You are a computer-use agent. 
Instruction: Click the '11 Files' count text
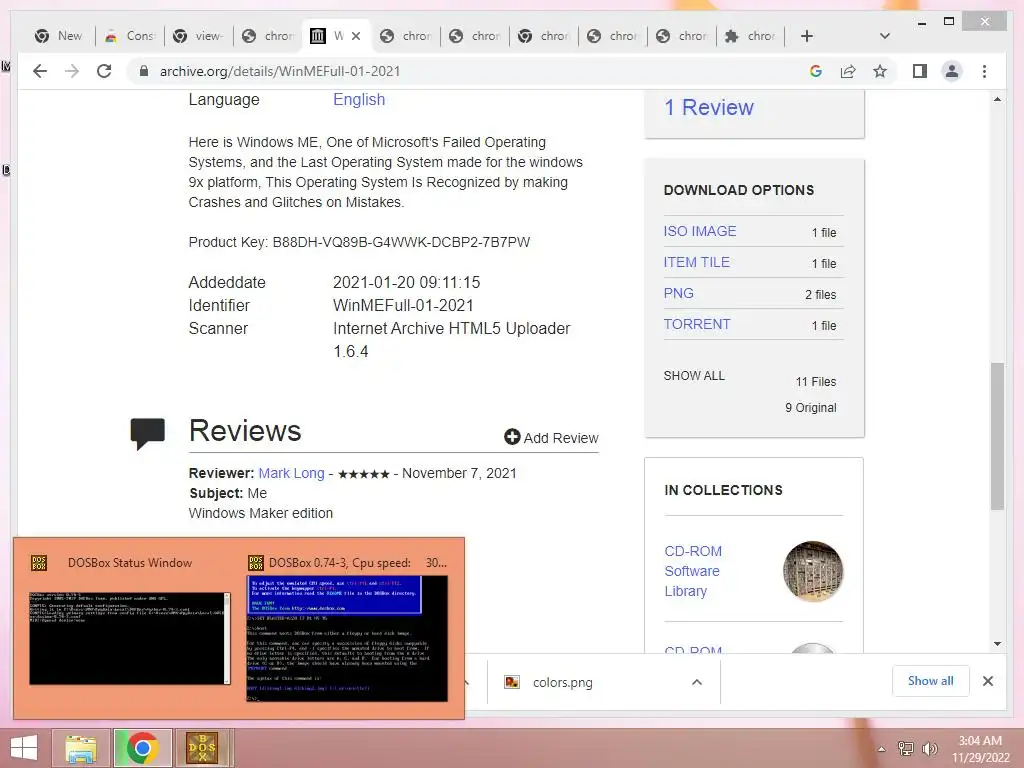(x=816, y=381)
